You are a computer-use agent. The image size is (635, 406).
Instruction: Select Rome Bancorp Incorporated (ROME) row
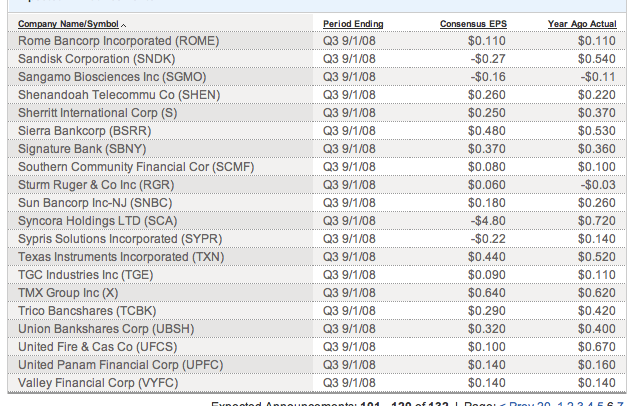tap(118, 41)
